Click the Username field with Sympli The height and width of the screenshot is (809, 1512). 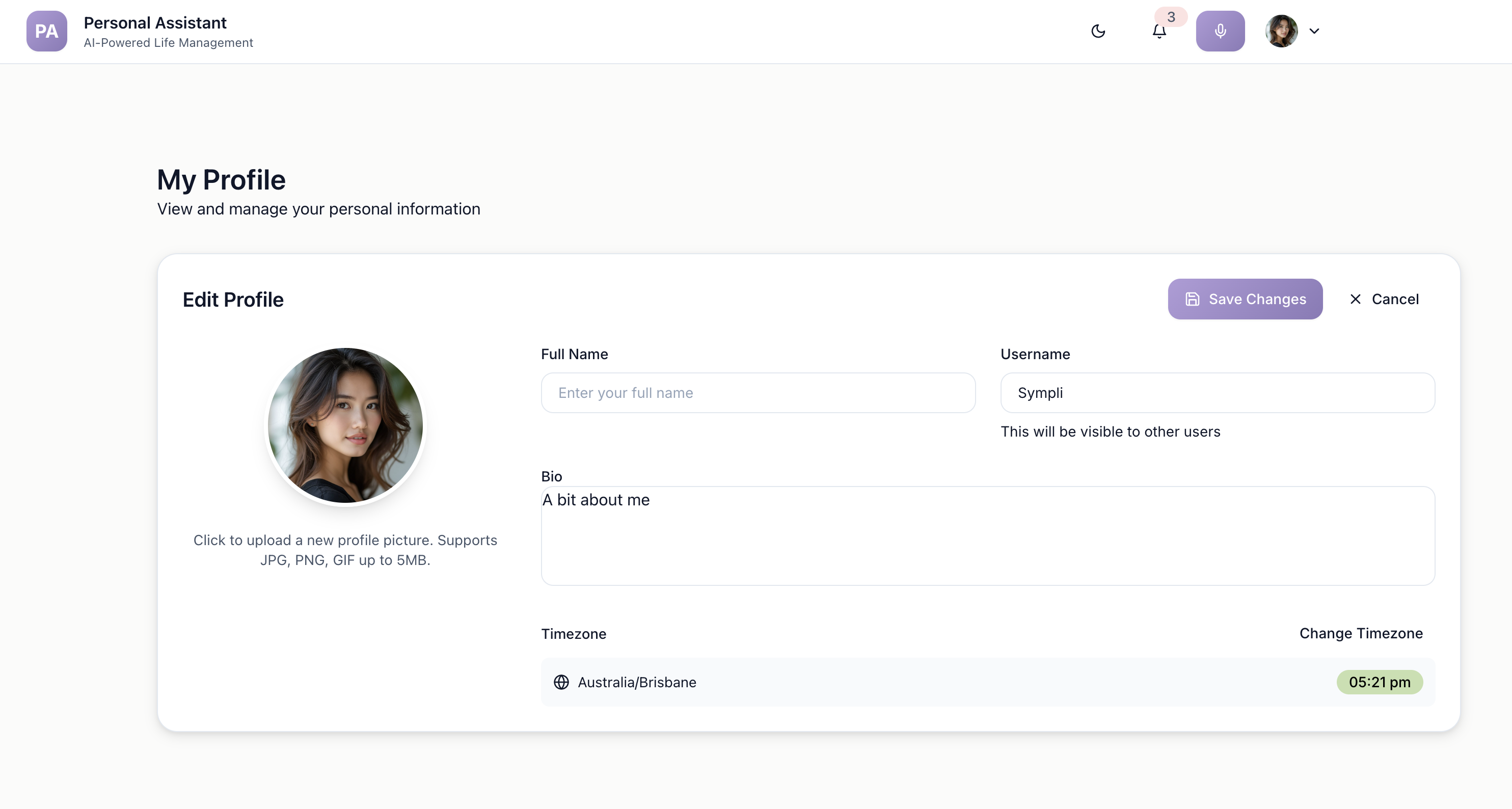coord(1218,393)
